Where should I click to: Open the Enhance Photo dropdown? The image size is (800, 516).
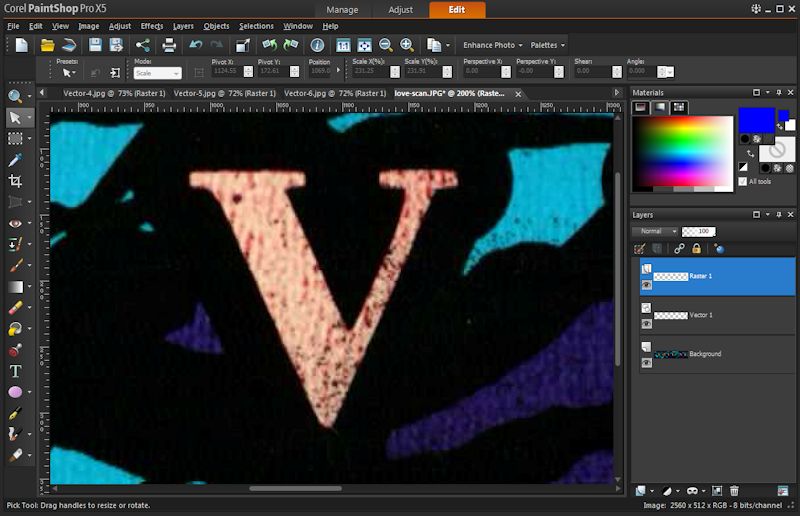coord(492,45)
